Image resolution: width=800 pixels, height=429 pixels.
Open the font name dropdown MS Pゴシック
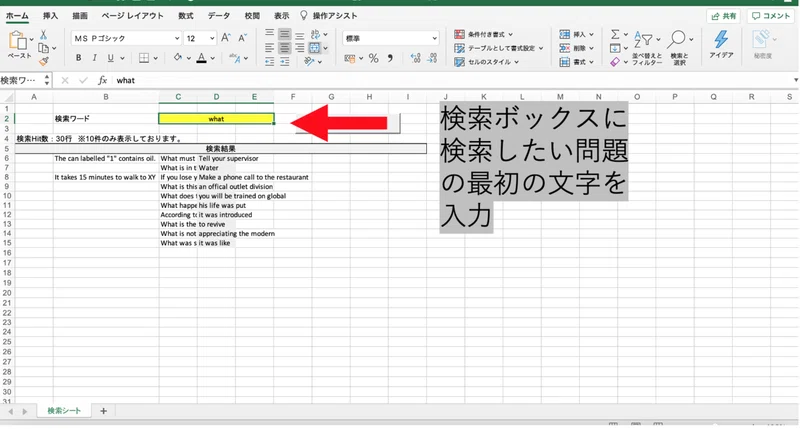tap(177, 38)
